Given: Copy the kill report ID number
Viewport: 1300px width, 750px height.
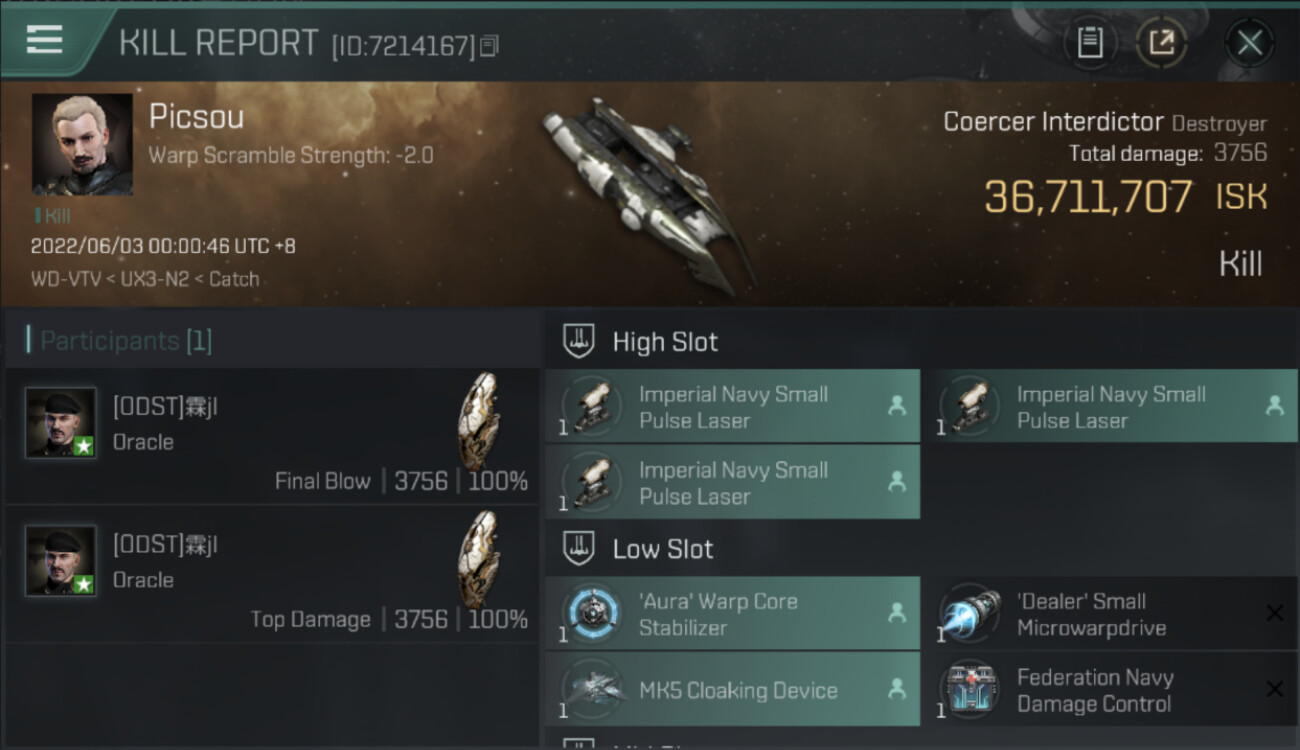Looking at the screenshot, I should 489,46.
